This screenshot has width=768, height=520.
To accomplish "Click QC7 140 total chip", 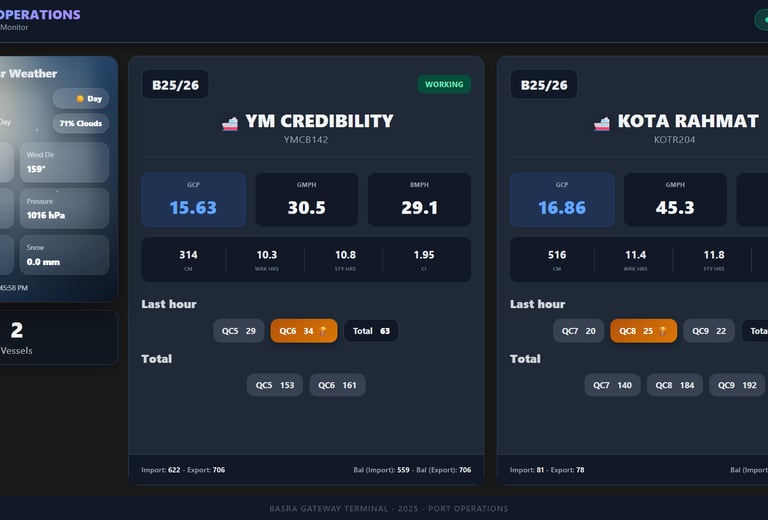I will tap(612, 385).
